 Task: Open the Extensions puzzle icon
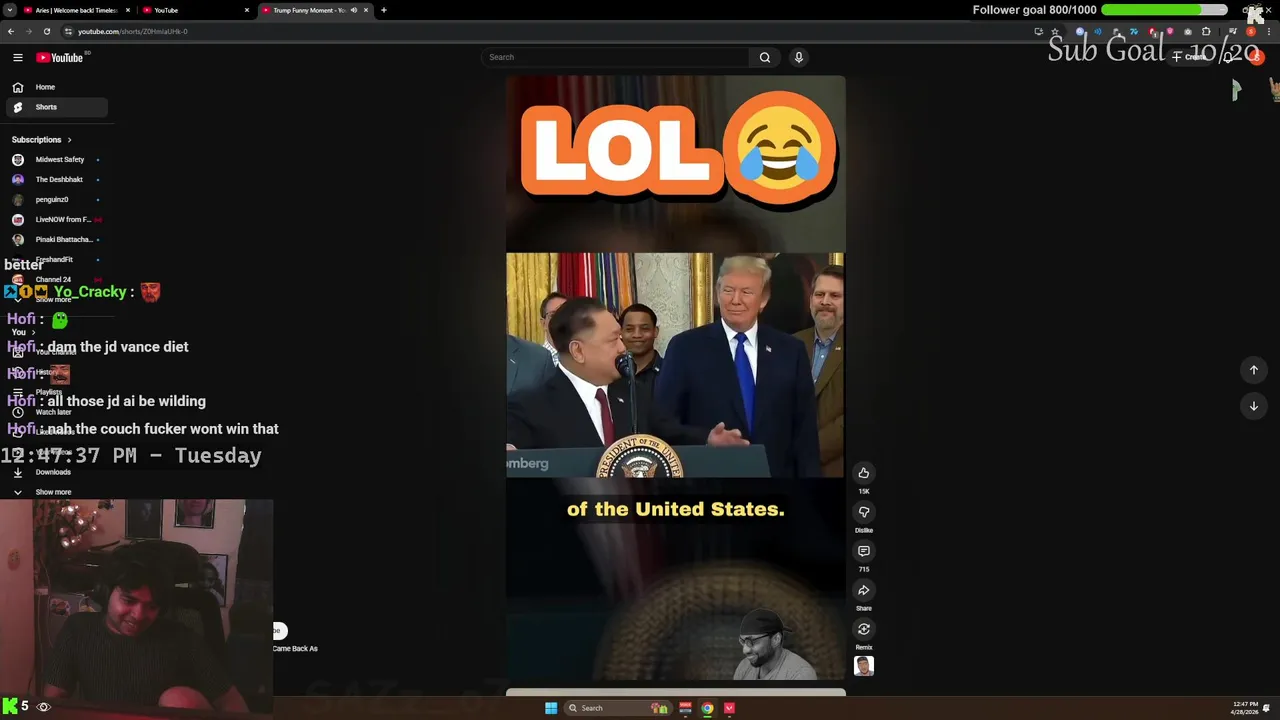pyautogui.click(x=1206, y=31)
